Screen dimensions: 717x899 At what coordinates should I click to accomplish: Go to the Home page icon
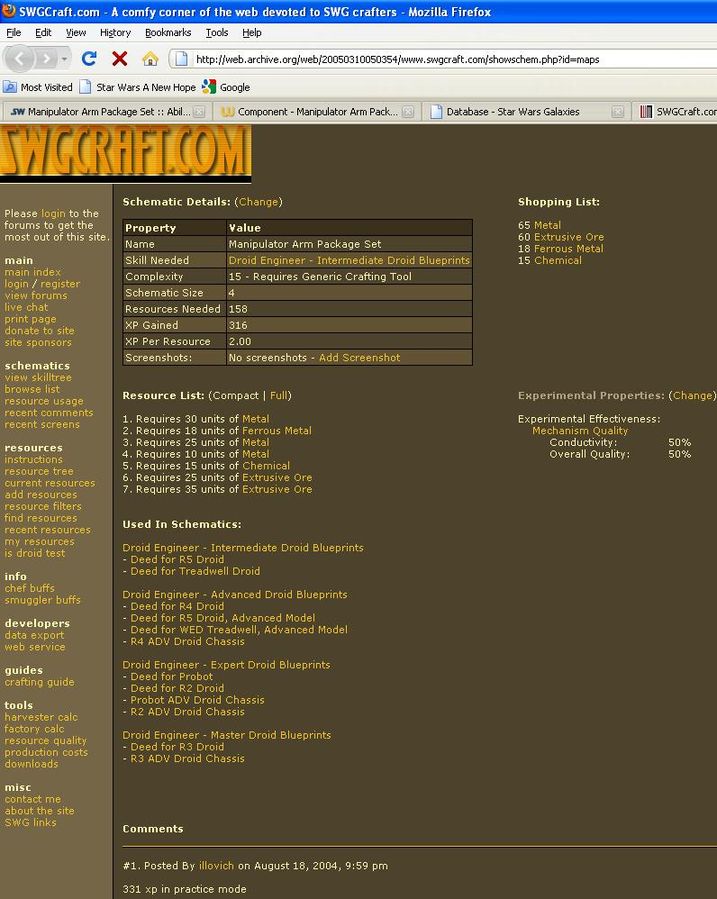pos(150,58)
